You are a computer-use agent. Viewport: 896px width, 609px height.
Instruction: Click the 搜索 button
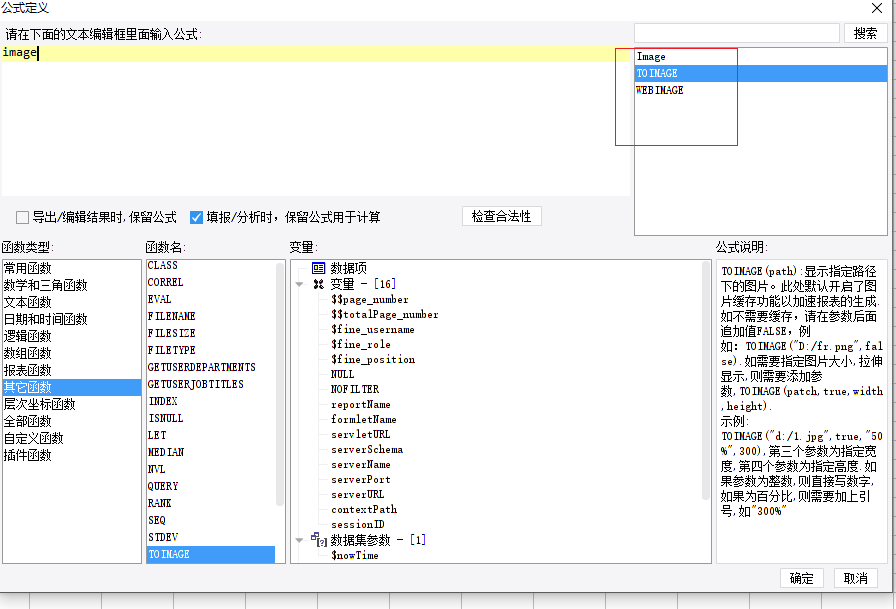point(865,33)
